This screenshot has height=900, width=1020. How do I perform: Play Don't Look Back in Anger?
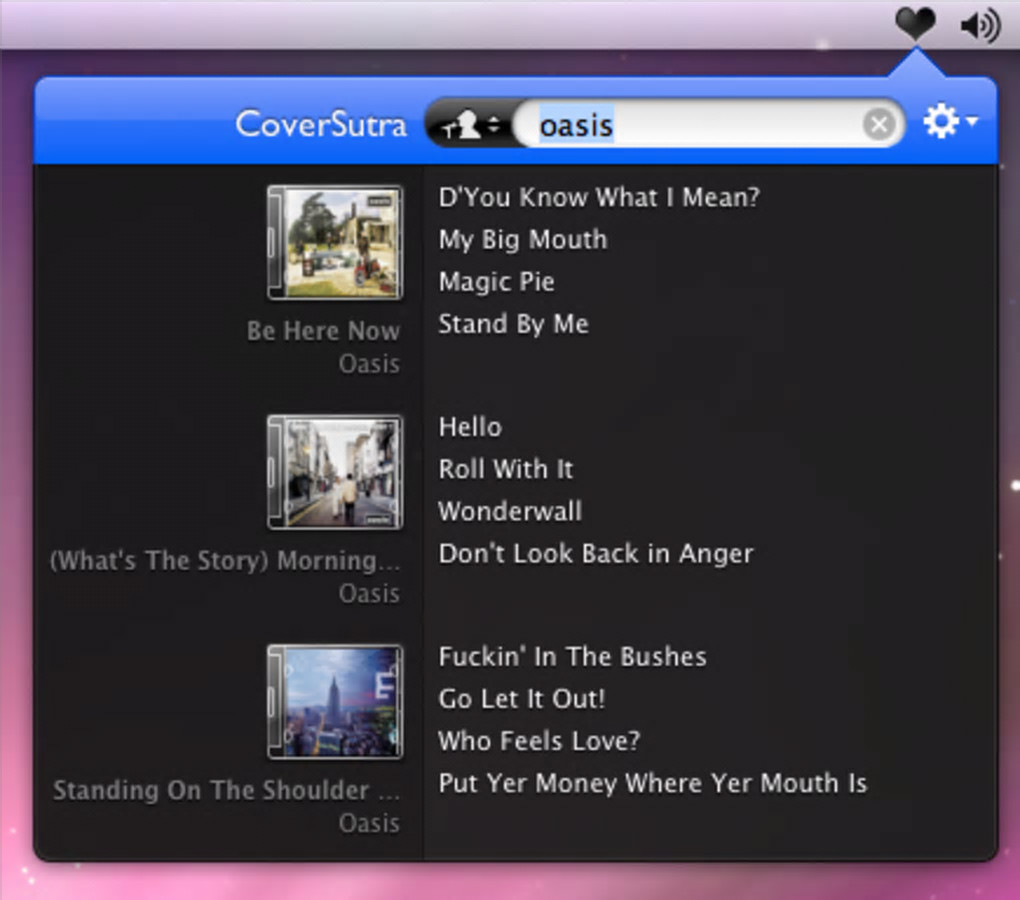coord(596,553)
